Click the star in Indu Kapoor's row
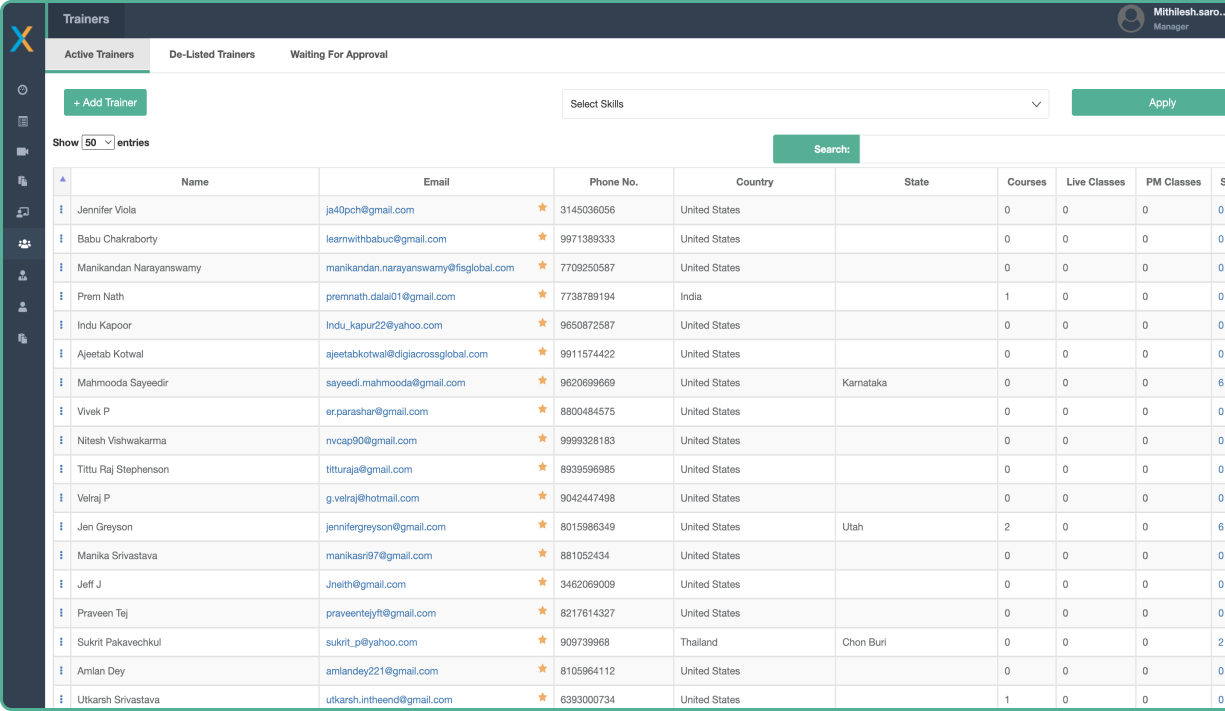The image size is (1225, 711). coord(543,323)
